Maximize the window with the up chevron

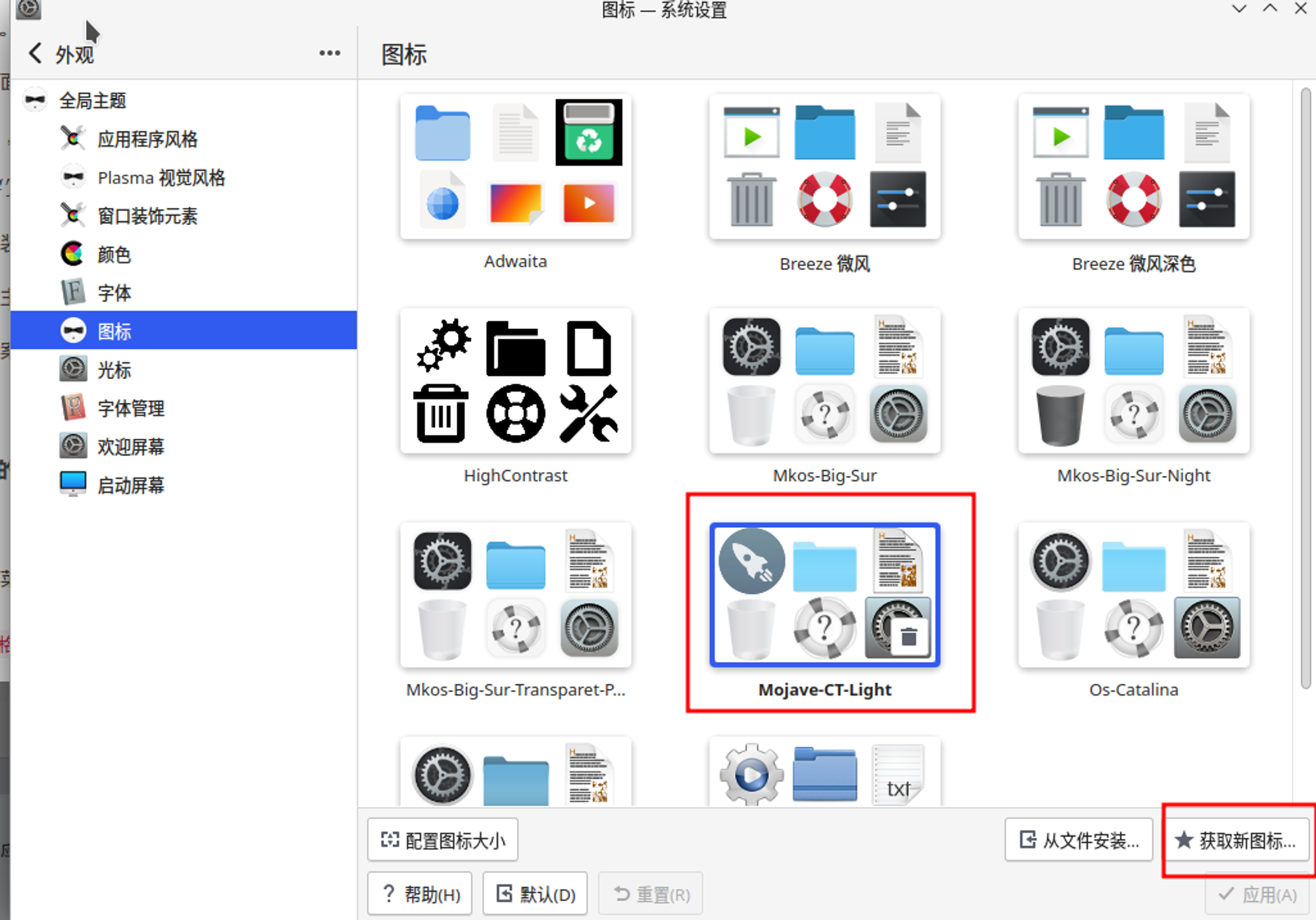click(1270, 9)
